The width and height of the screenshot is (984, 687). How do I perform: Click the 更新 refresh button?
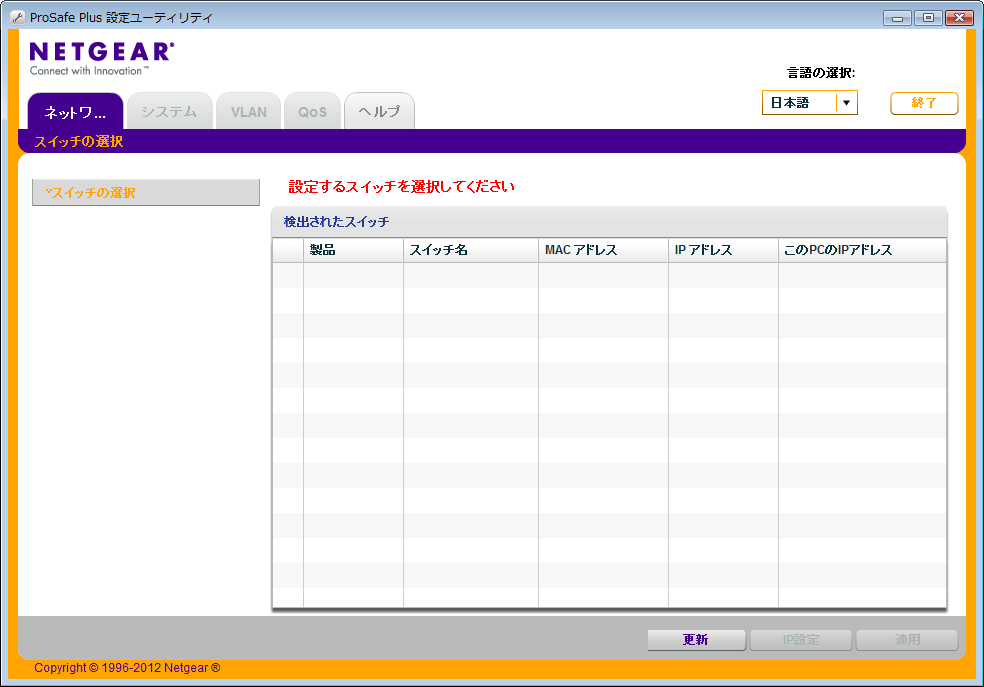tap(697, 640)
